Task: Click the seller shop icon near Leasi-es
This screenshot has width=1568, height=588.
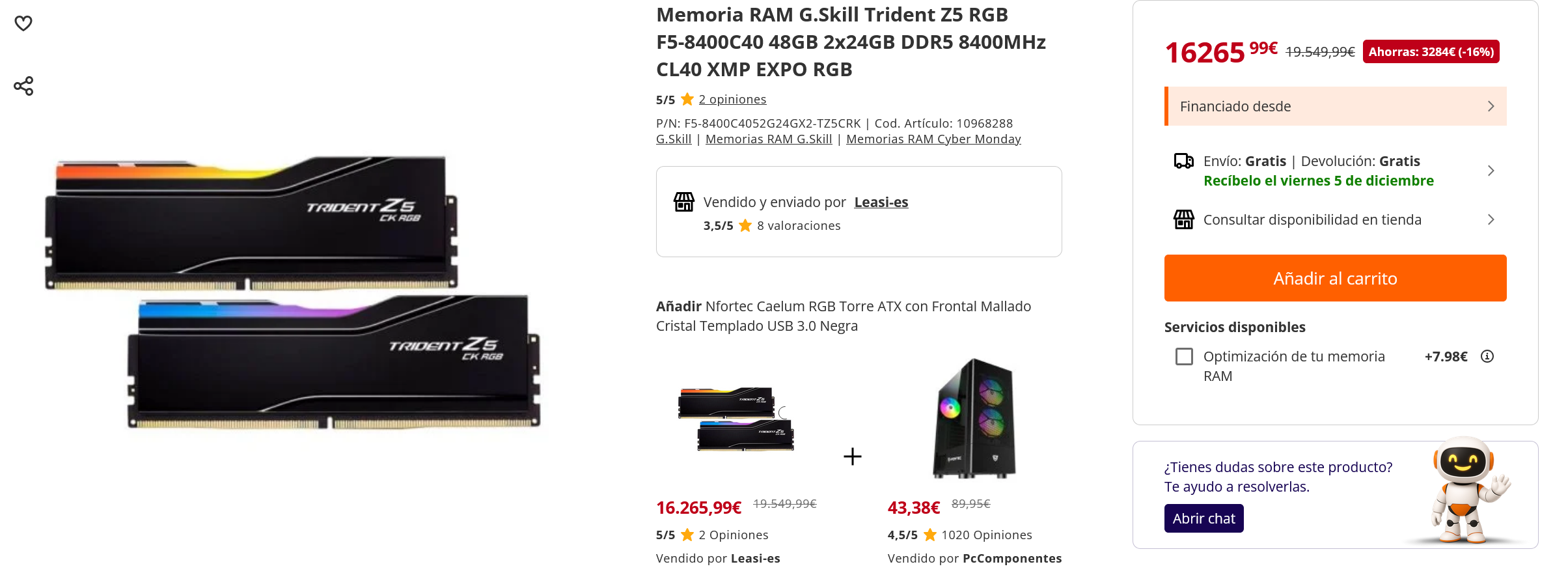Action: click(x=683, y=202)
